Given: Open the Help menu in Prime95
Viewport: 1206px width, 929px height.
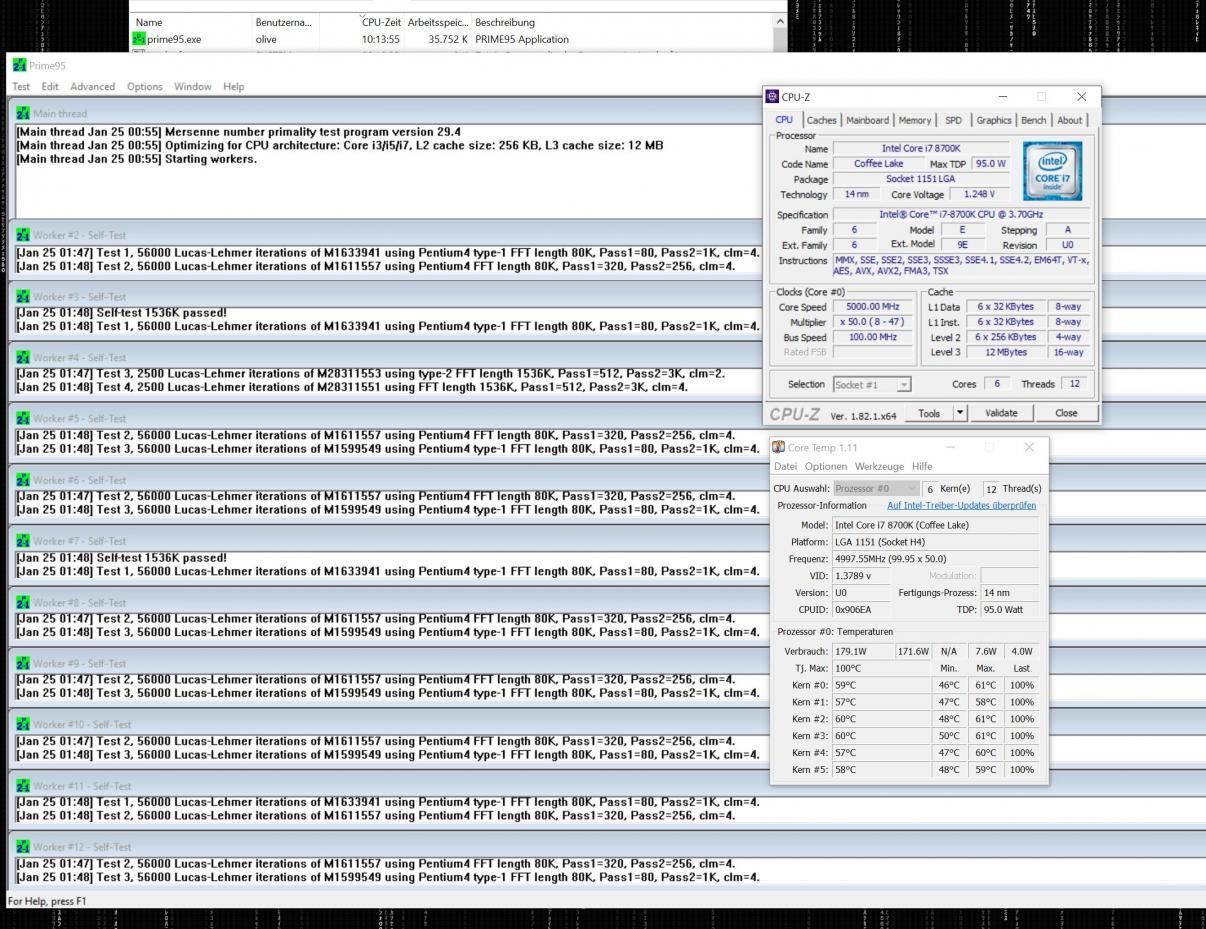Looking at the screenshot, I should [x=233, y=87].
